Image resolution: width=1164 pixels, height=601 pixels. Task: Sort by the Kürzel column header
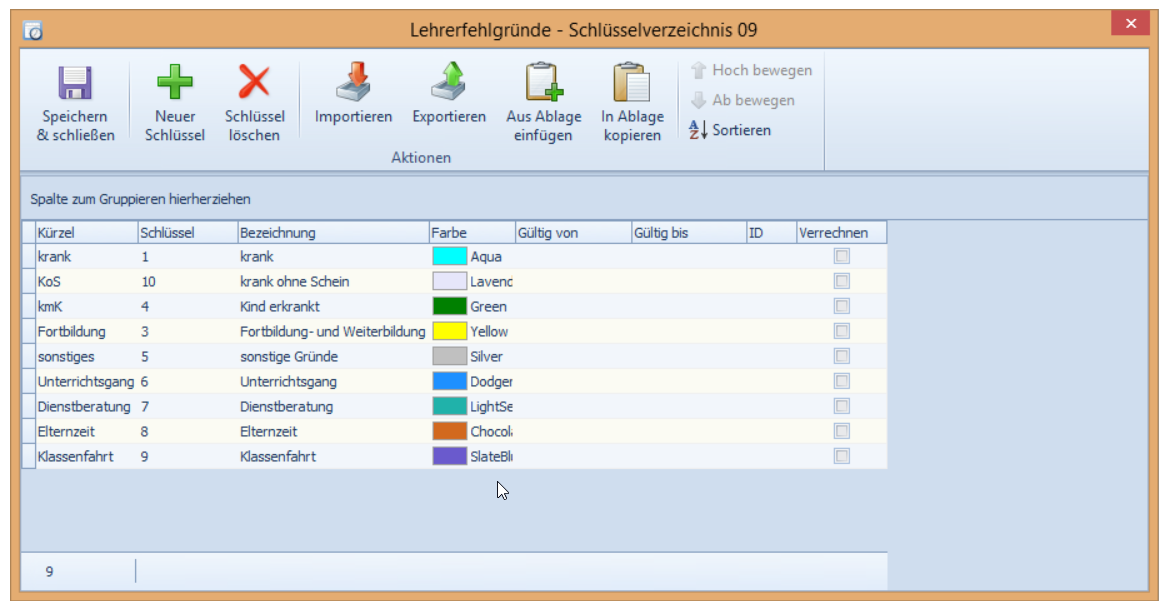pyautogui.click(x=86, y=232)
